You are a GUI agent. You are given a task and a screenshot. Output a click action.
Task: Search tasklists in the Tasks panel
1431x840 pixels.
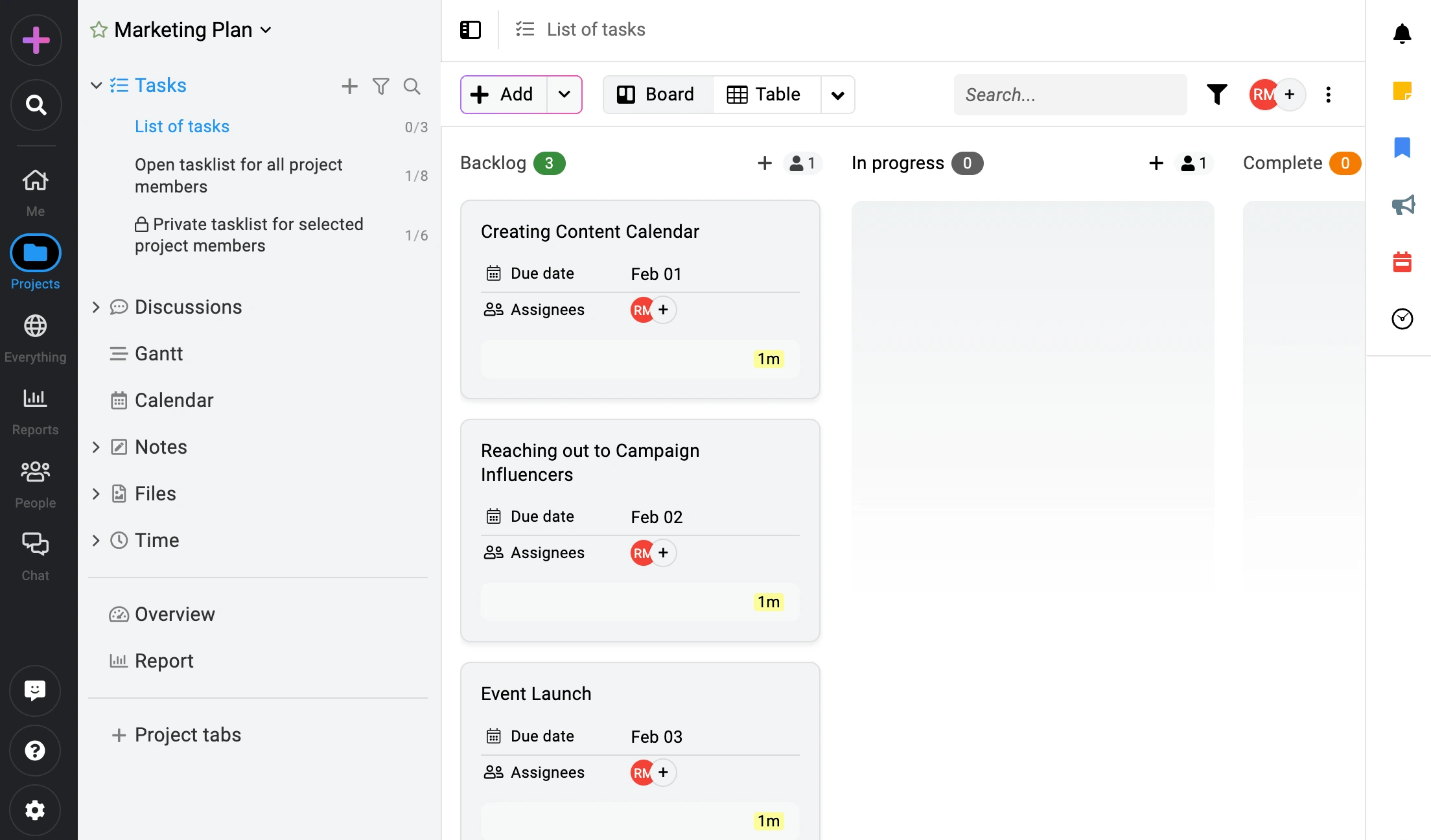(x=412, y=86)
